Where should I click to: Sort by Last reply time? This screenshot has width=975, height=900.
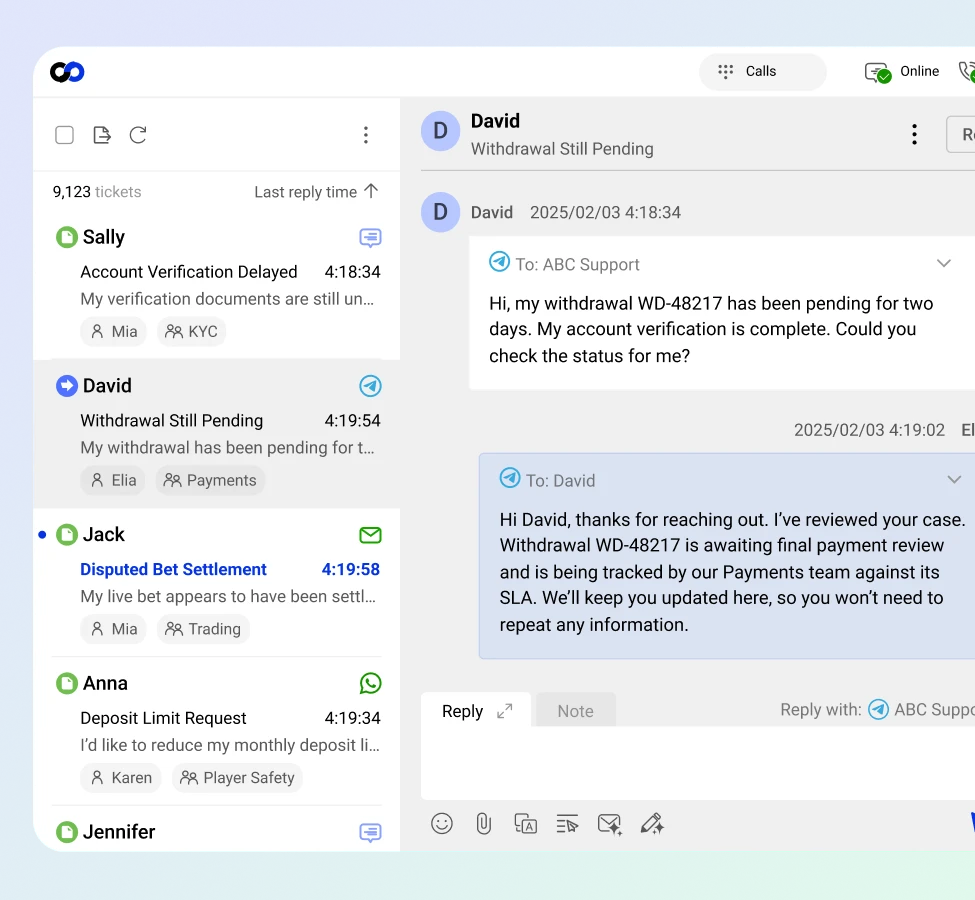coord(305,192)
